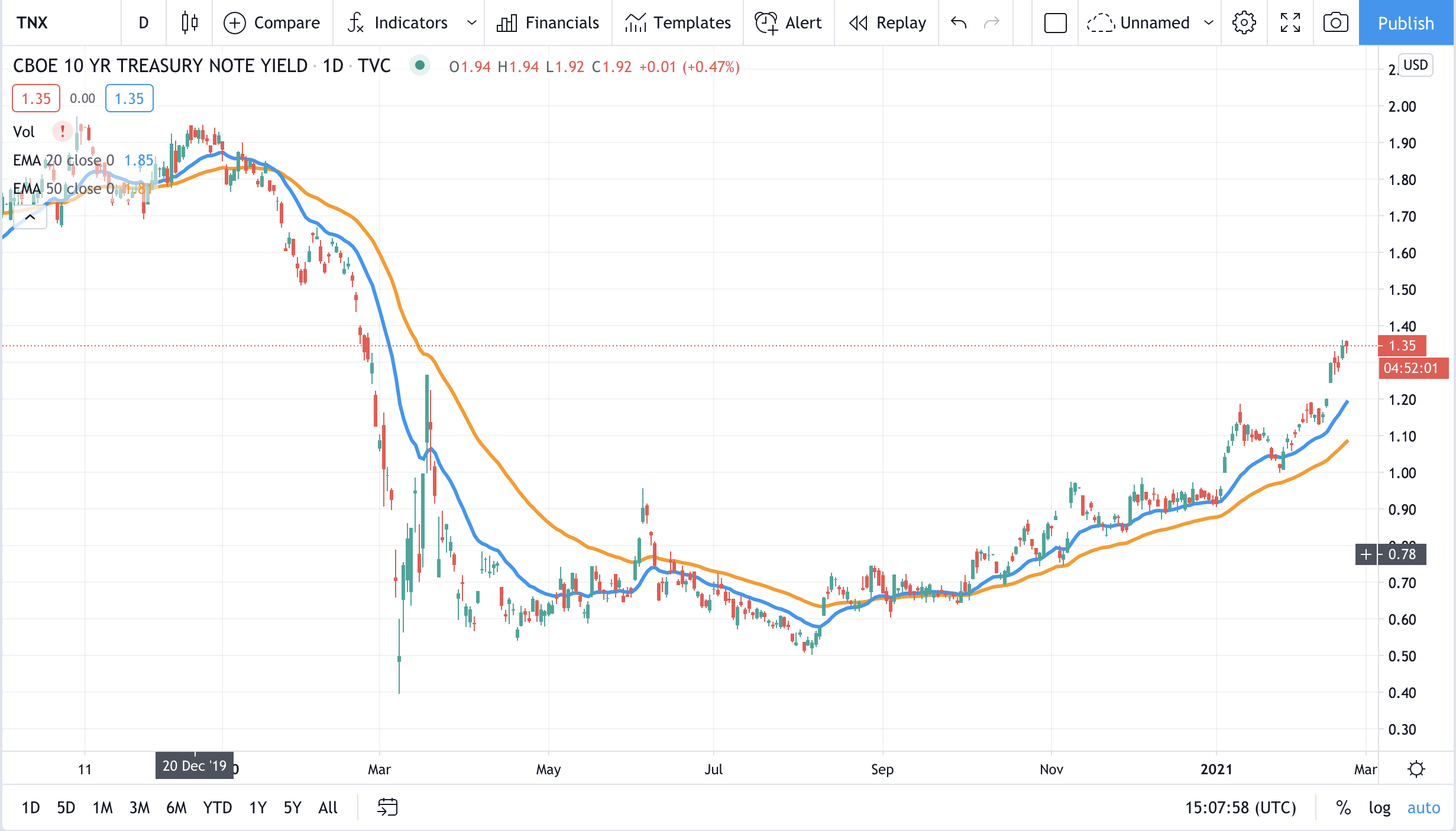1456x831 pixels.
Task: Click the volume warning exclamation icon
Action: tap(62, 131)
